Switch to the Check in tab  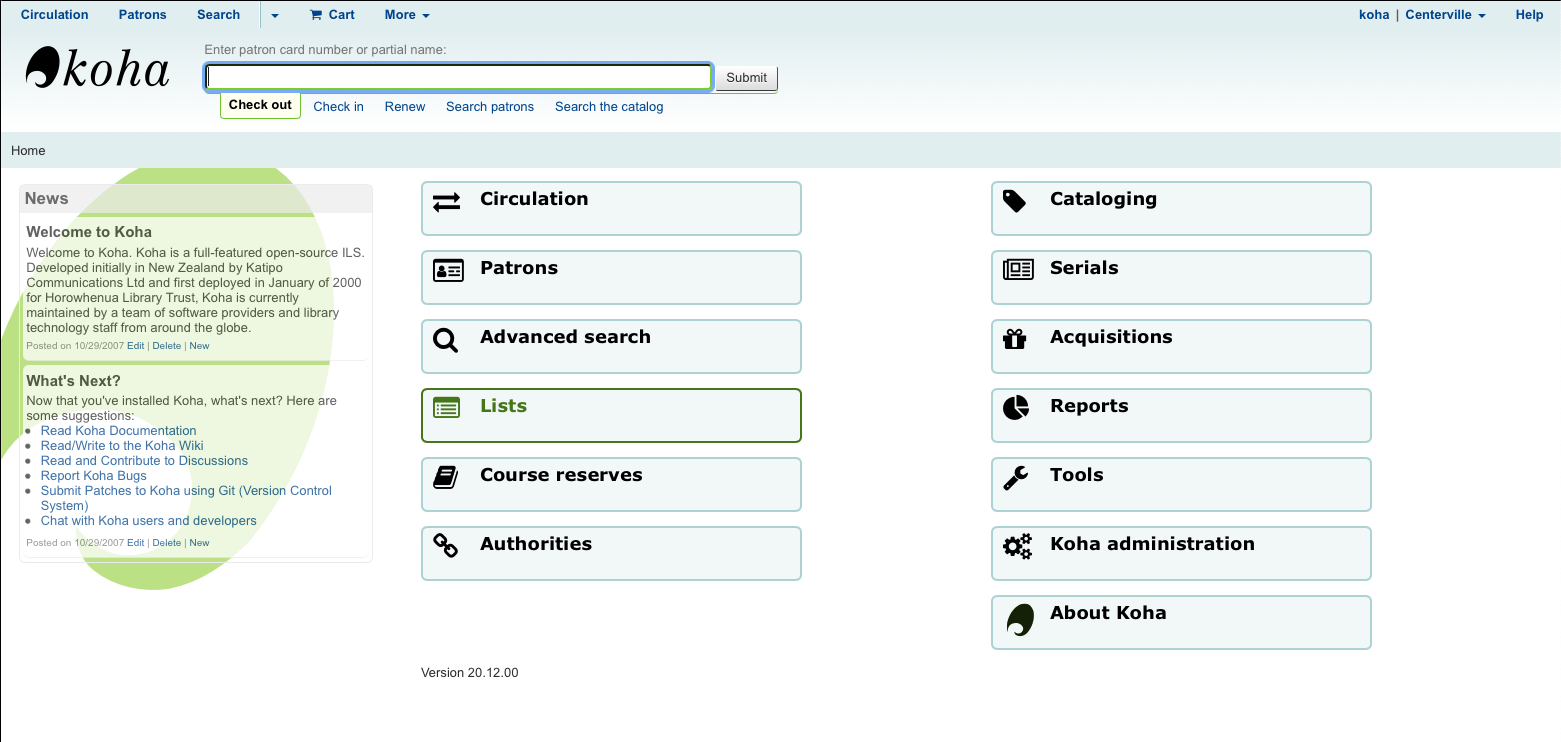click(x=338, y=107)
